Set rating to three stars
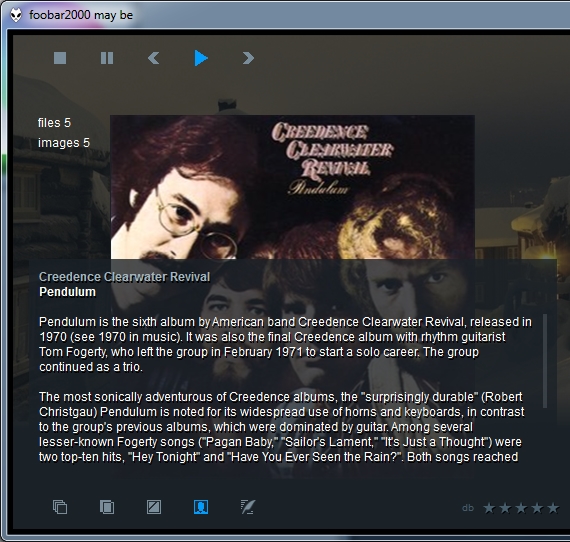 click(x=521, y=508)
